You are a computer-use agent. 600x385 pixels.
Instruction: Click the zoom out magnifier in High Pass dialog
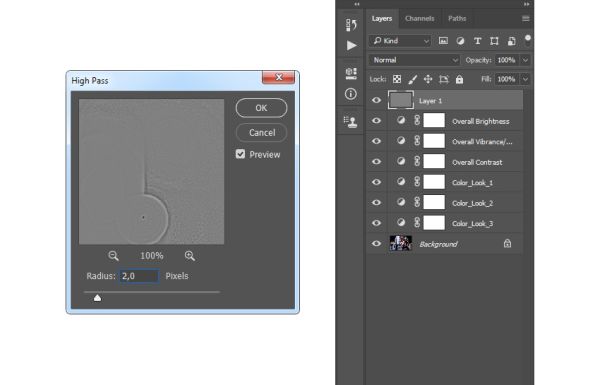pos(113,256)
